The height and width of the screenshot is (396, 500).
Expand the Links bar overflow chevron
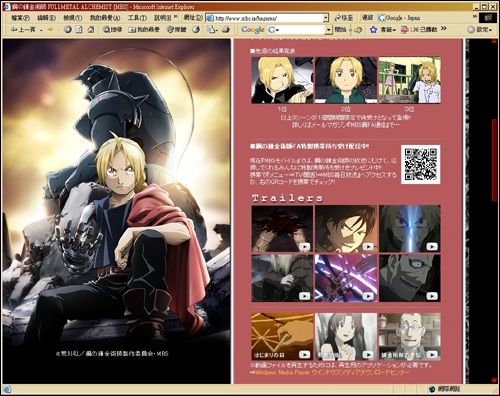(x=475, y=16)
